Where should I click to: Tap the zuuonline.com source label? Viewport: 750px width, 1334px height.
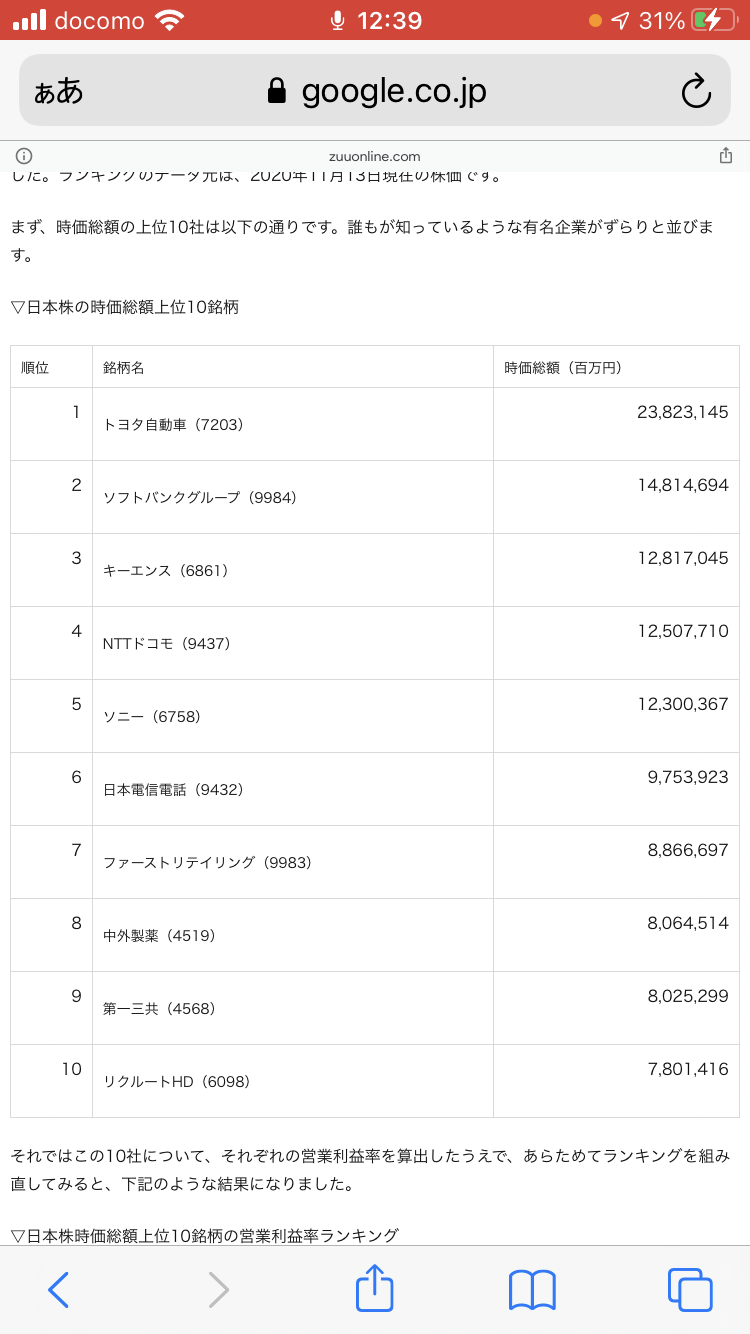pos(374,156)
